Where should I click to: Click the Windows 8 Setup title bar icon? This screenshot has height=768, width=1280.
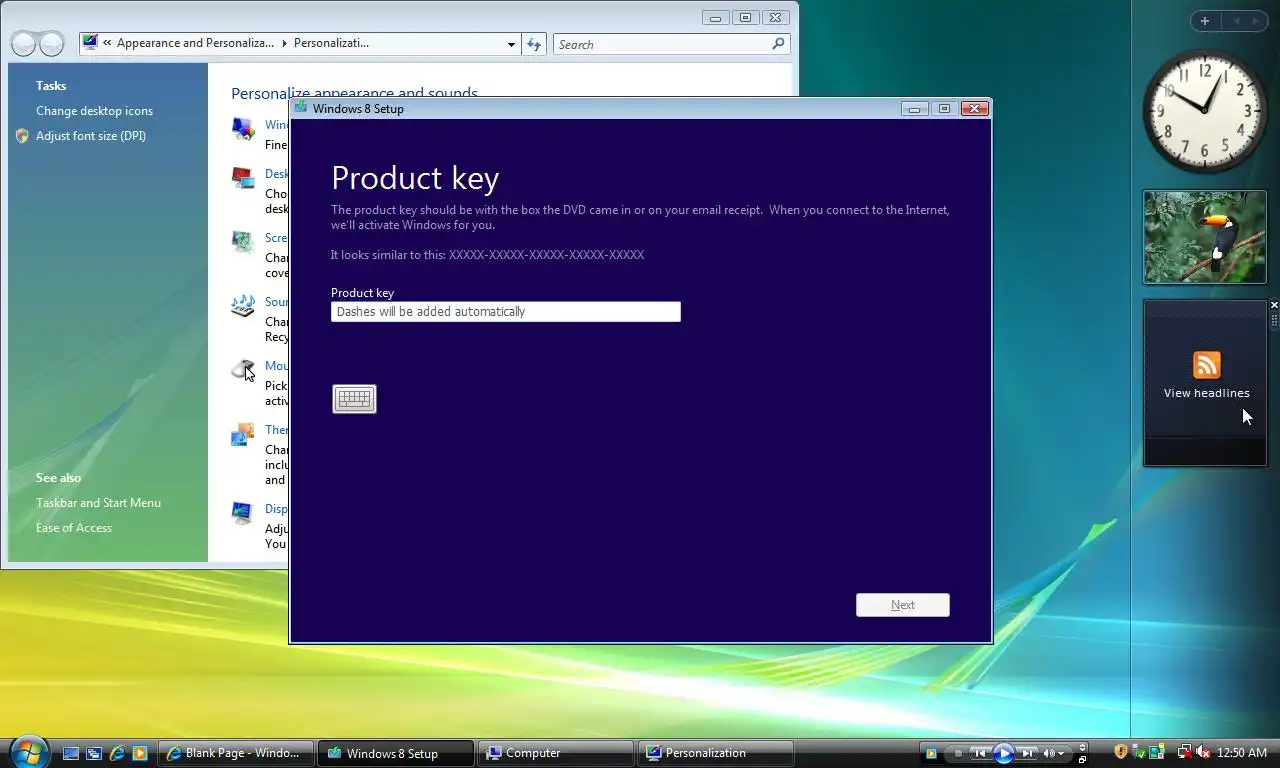click(301, 108)
